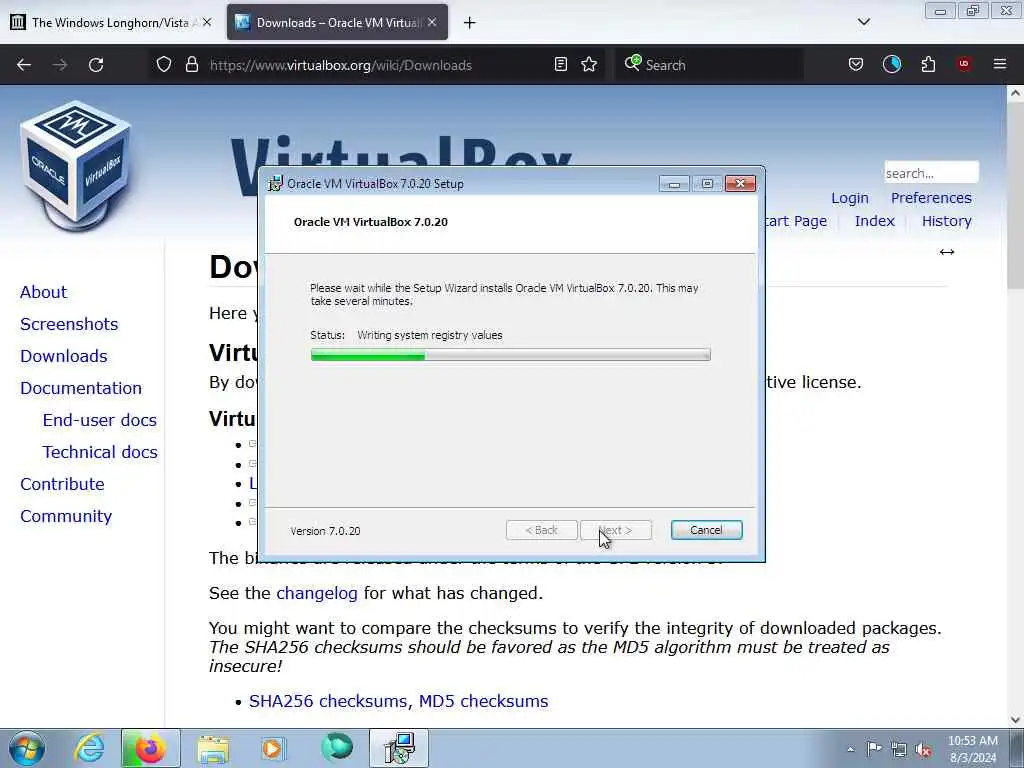Viewport: 1024px width, 768px height.
Task: Click the virtualbox.org URL address bar
Action: [379, 65]
